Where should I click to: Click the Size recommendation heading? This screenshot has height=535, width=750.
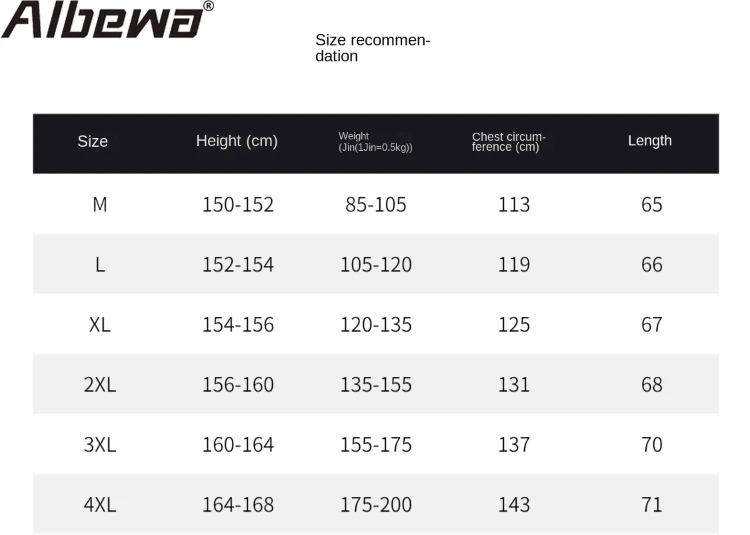point(371,48)
